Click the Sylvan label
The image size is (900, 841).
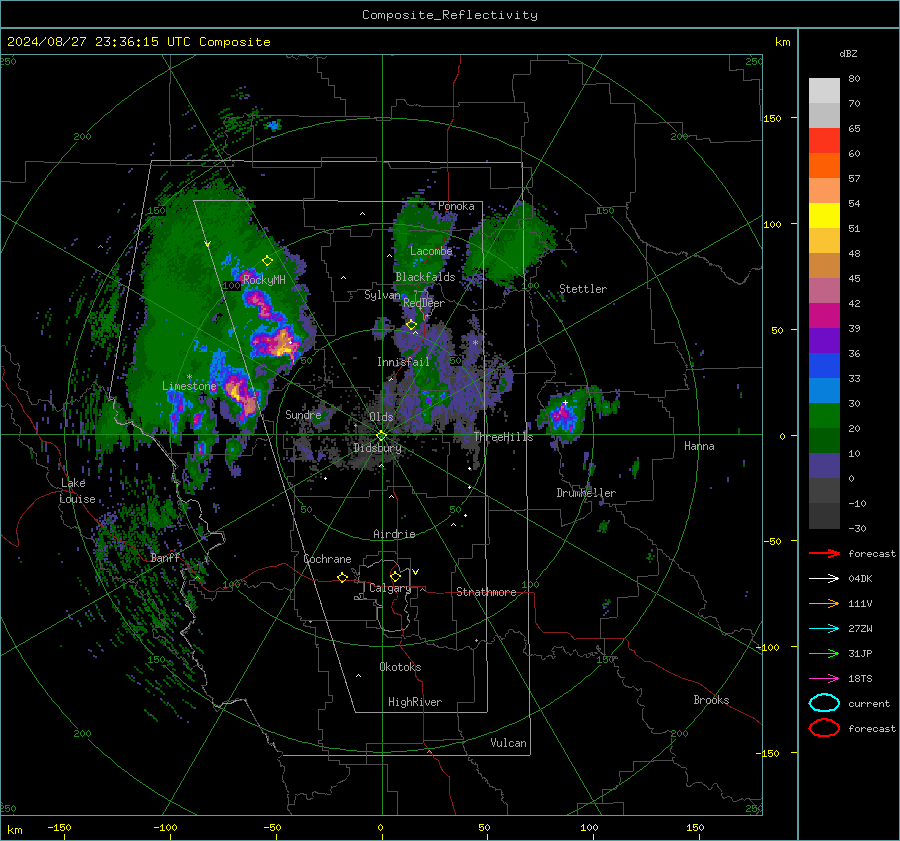click(382, 295)
